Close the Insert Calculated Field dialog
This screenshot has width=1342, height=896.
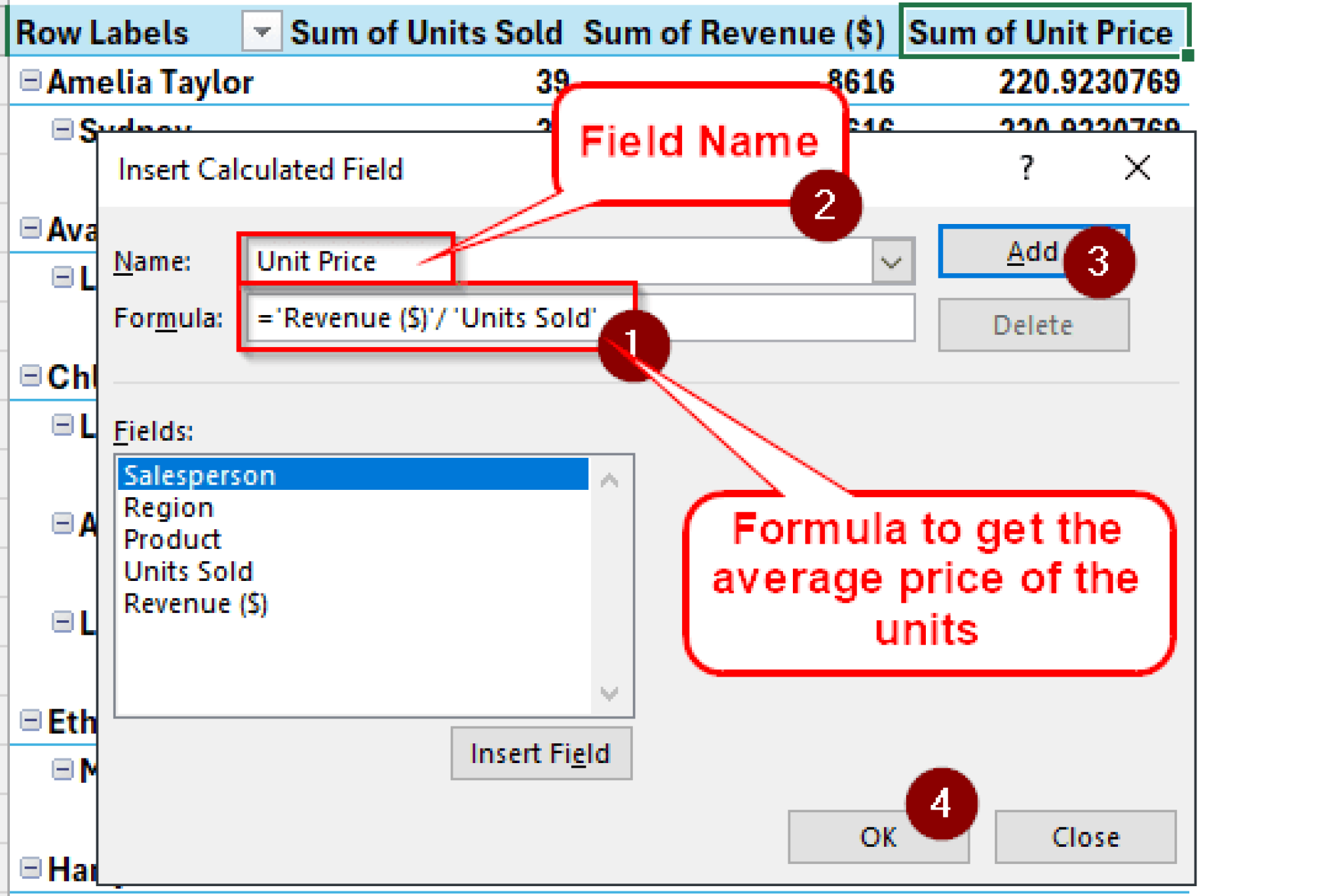tap(1137, 168)
